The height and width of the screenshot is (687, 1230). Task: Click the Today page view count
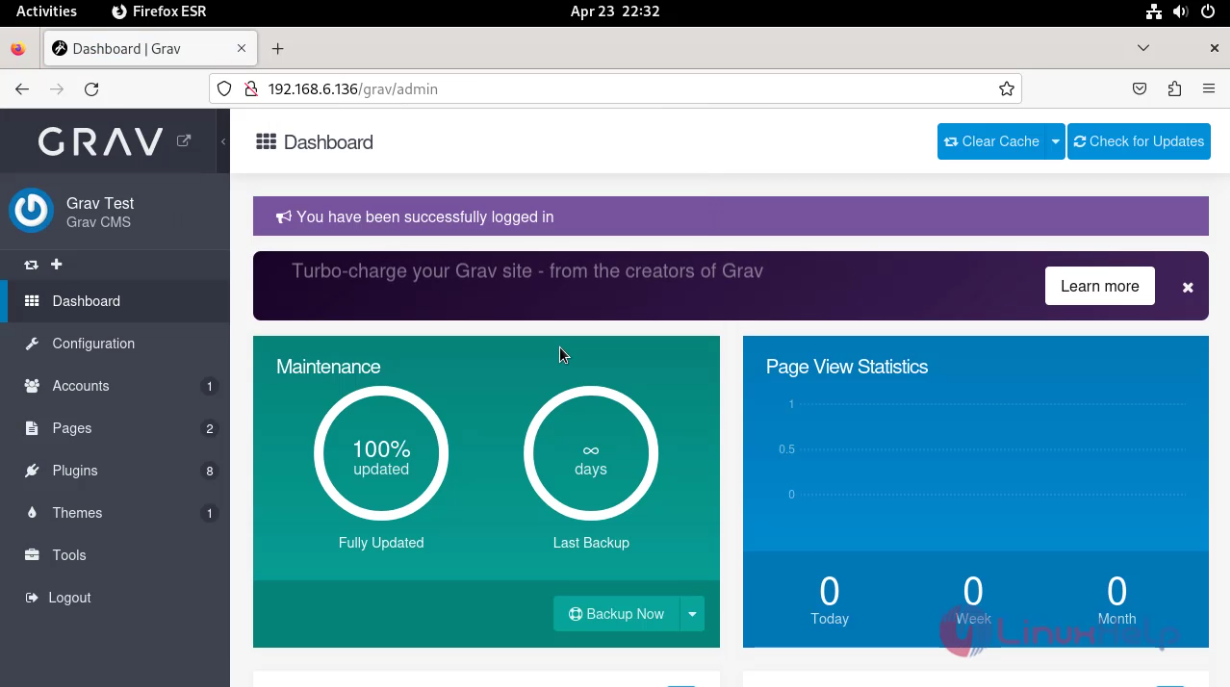coord(829,592)
